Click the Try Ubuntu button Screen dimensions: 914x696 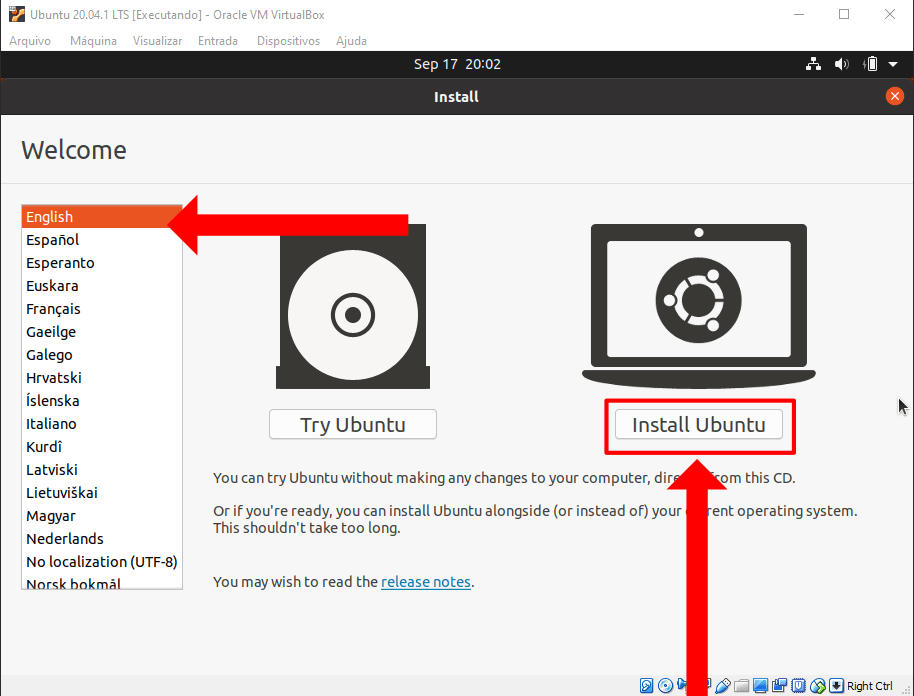click(x=353, y=424)
